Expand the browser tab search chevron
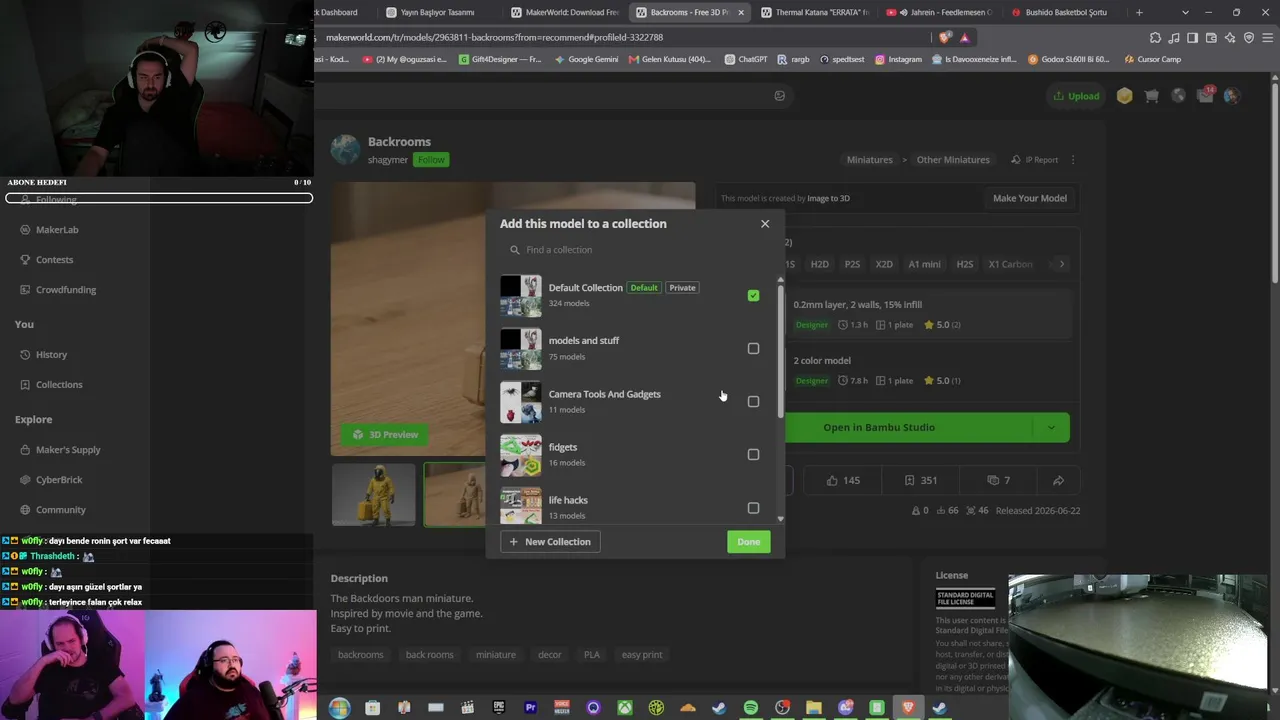Image resolution: width=1280 pixels, height=720 pixels. click(1186, 13)
